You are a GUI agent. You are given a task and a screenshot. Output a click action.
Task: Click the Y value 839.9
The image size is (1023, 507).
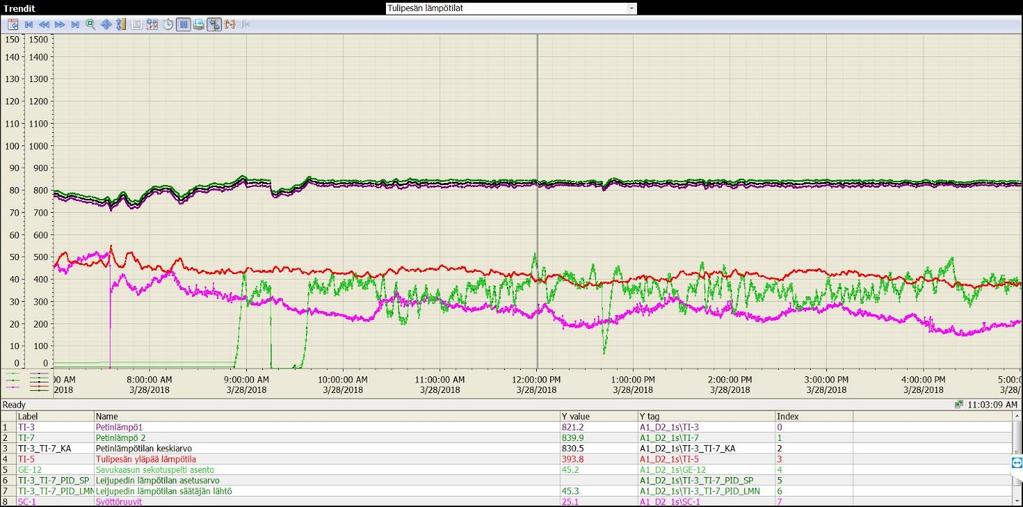572,438
